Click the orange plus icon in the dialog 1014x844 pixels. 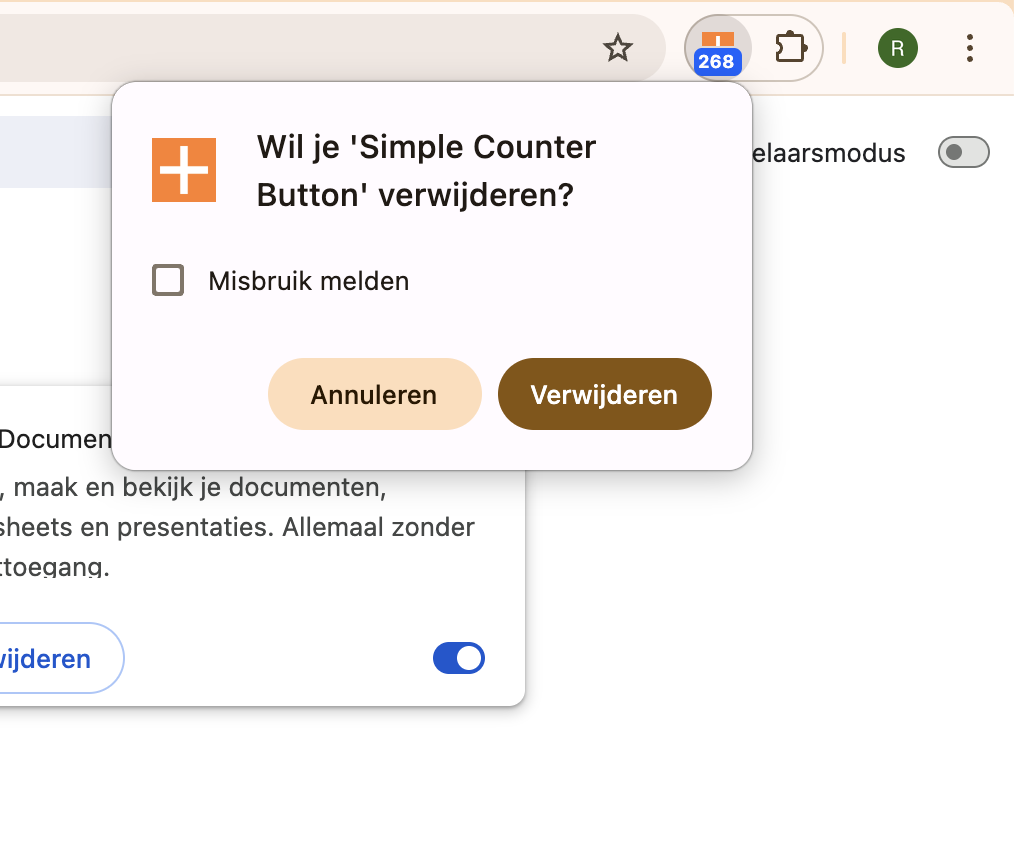183,170
